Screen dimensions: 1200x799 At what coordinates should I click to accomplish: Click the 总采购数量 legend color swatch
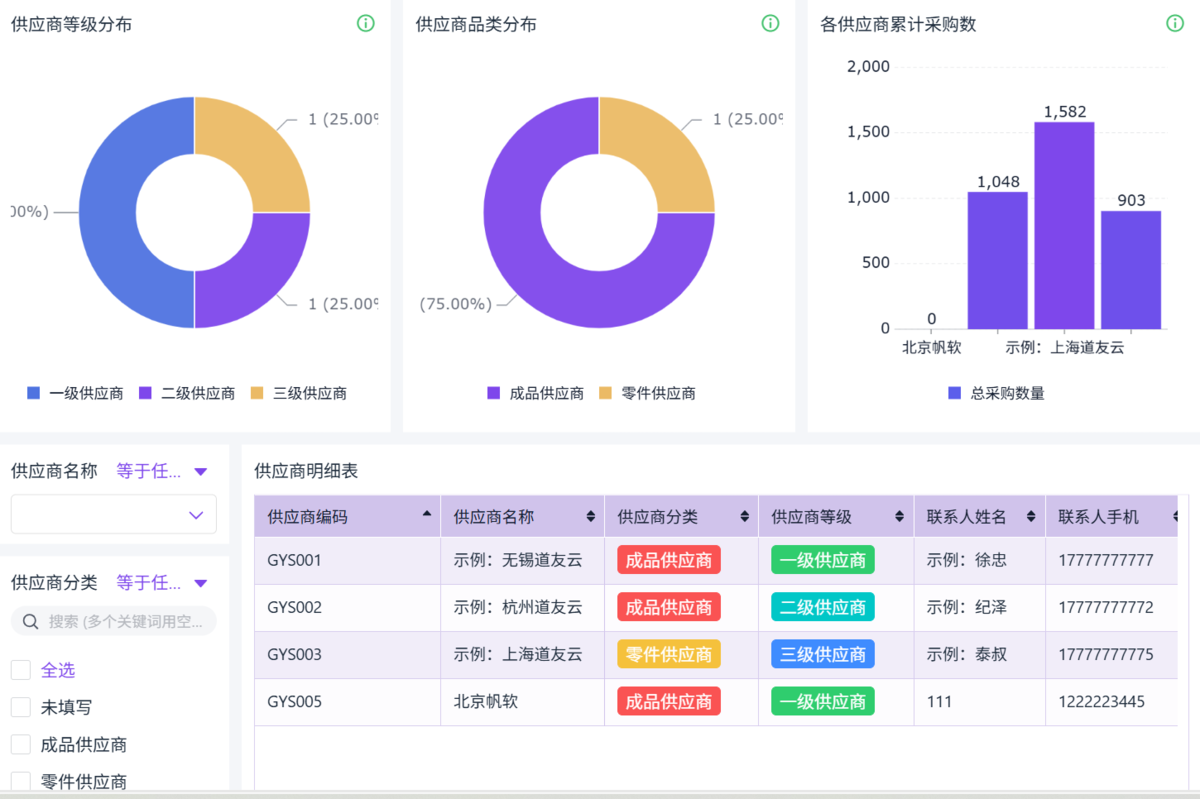954,393
